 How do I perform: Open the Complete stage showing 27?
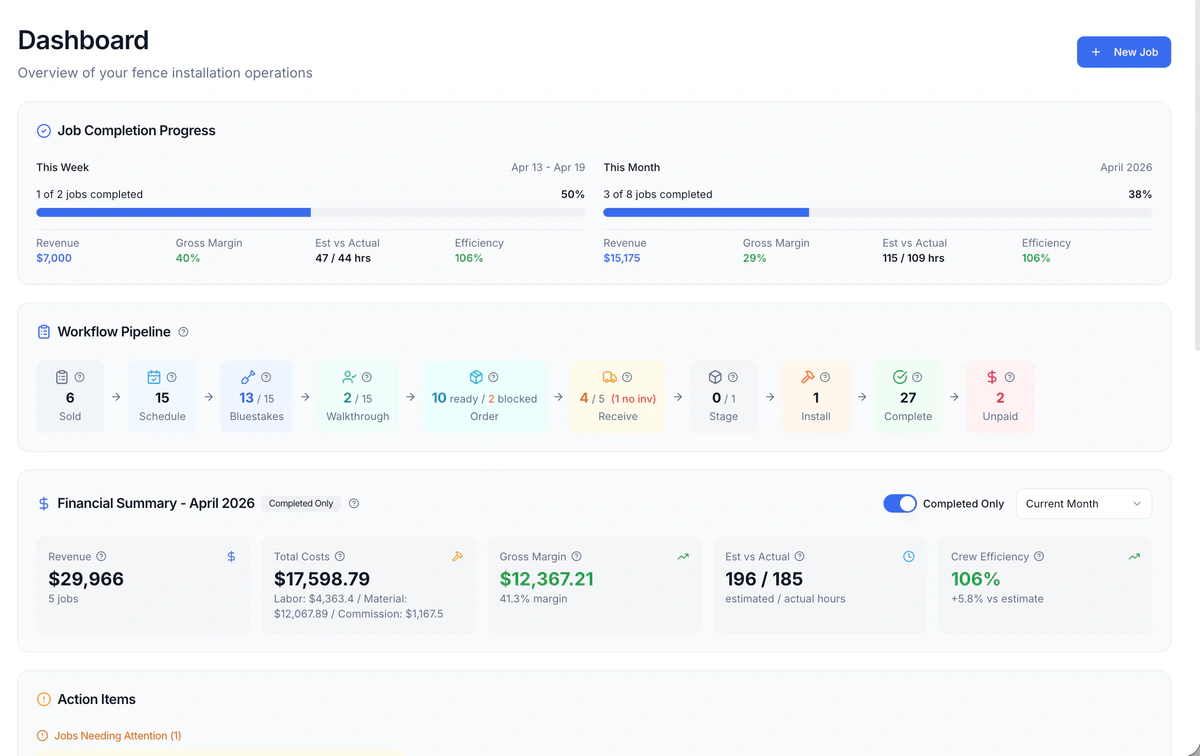(x=908, y=396)
